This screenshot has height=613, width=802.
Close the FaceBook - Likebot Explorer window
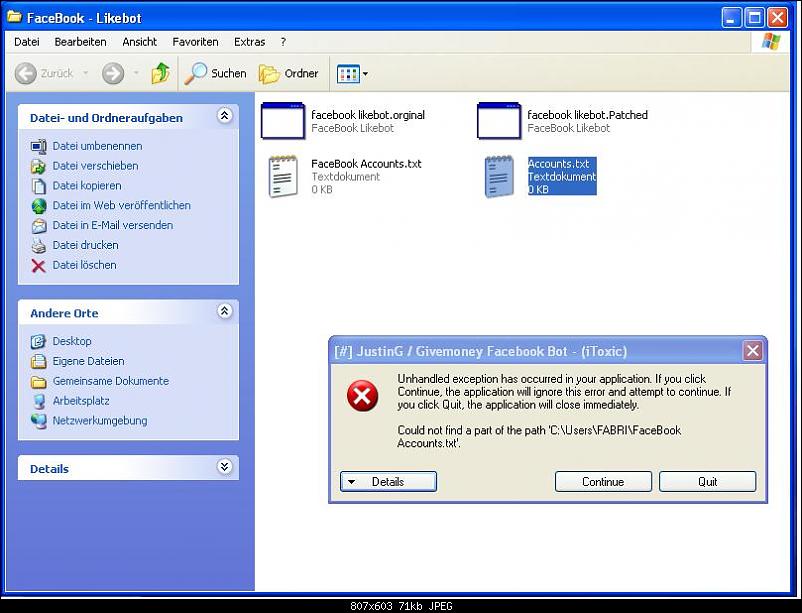pos(777,18)
